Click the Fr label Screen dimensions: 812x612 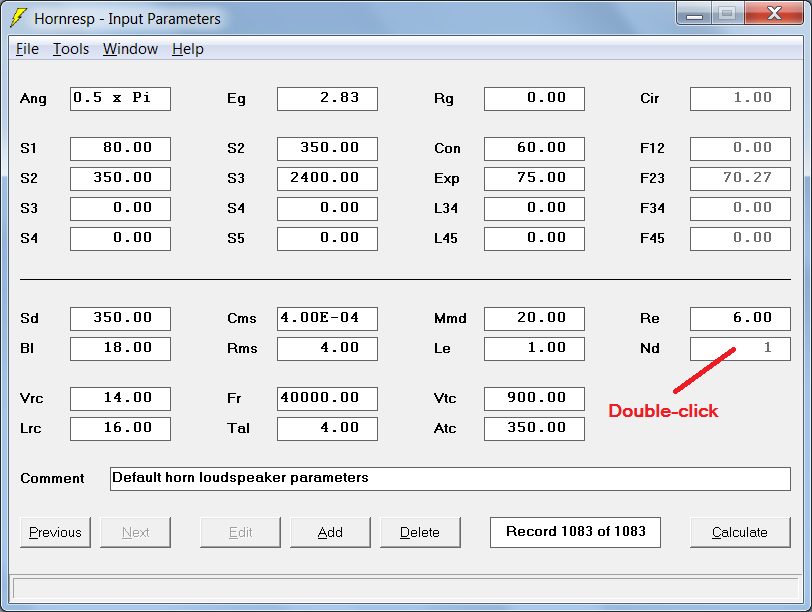(234, 399)
